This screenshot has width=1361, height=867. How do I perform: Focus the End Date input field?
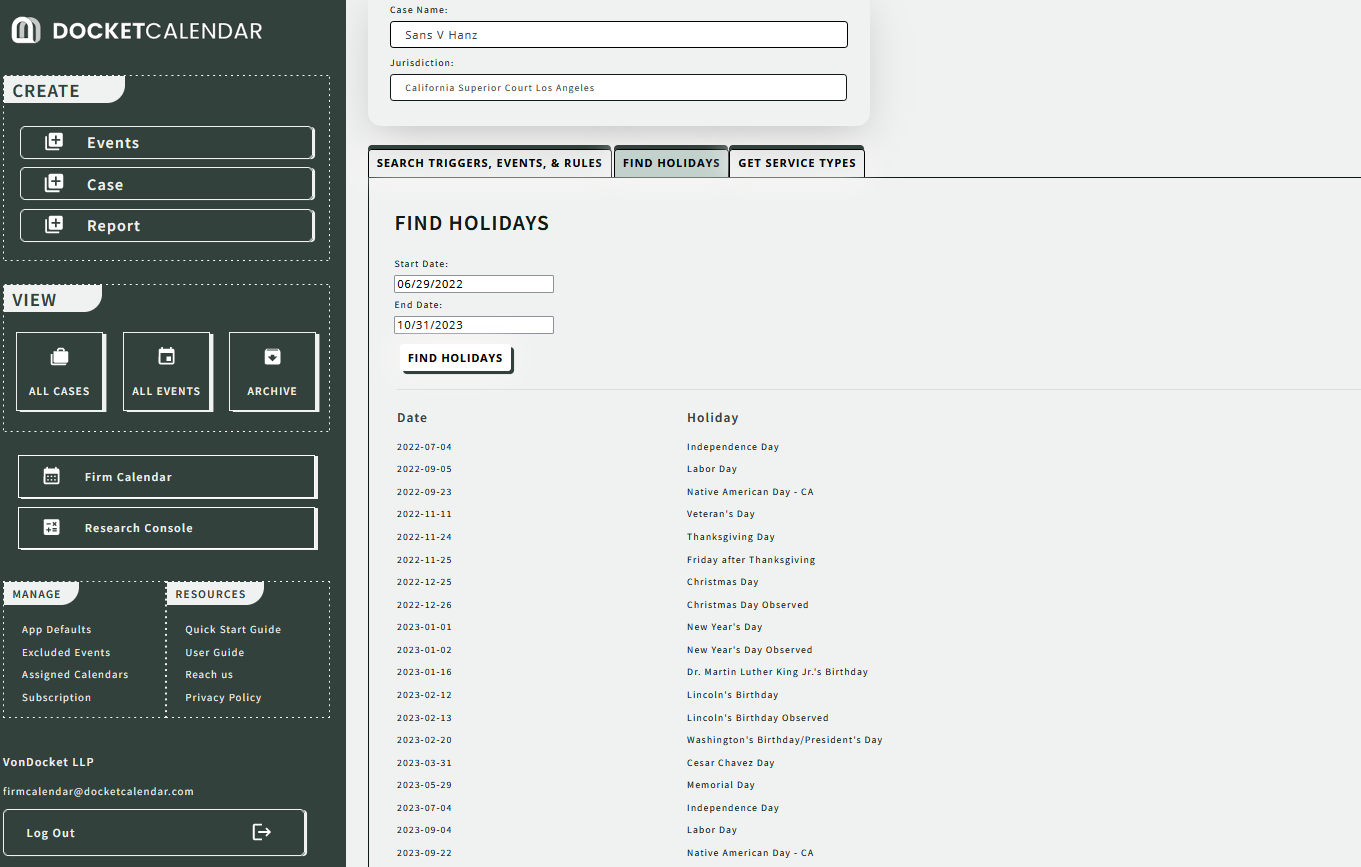(x=474, y=325)
